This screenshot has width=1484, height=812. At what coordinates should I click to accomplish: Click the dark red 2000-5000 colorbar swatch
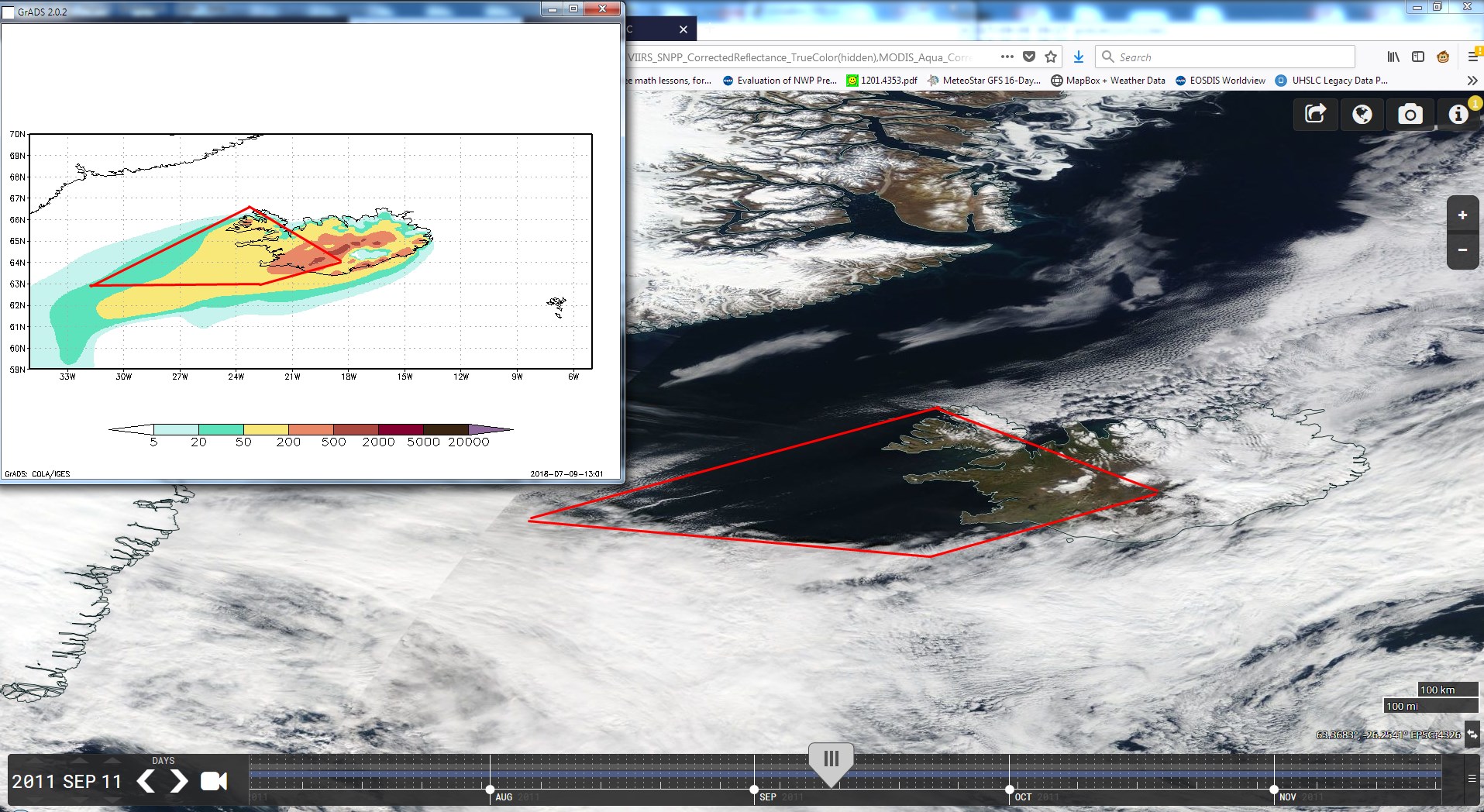[401, 428]
